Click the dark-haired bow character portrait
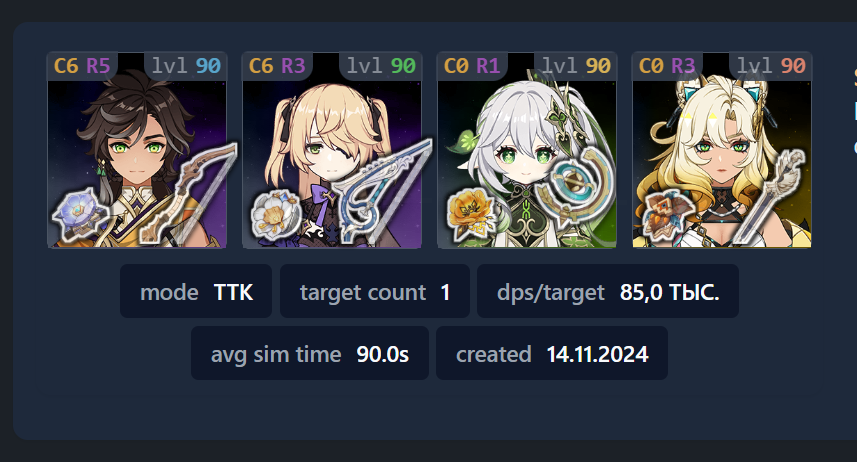Image resolution: width=857 pixels, height=462 pixels. (137, 150)
